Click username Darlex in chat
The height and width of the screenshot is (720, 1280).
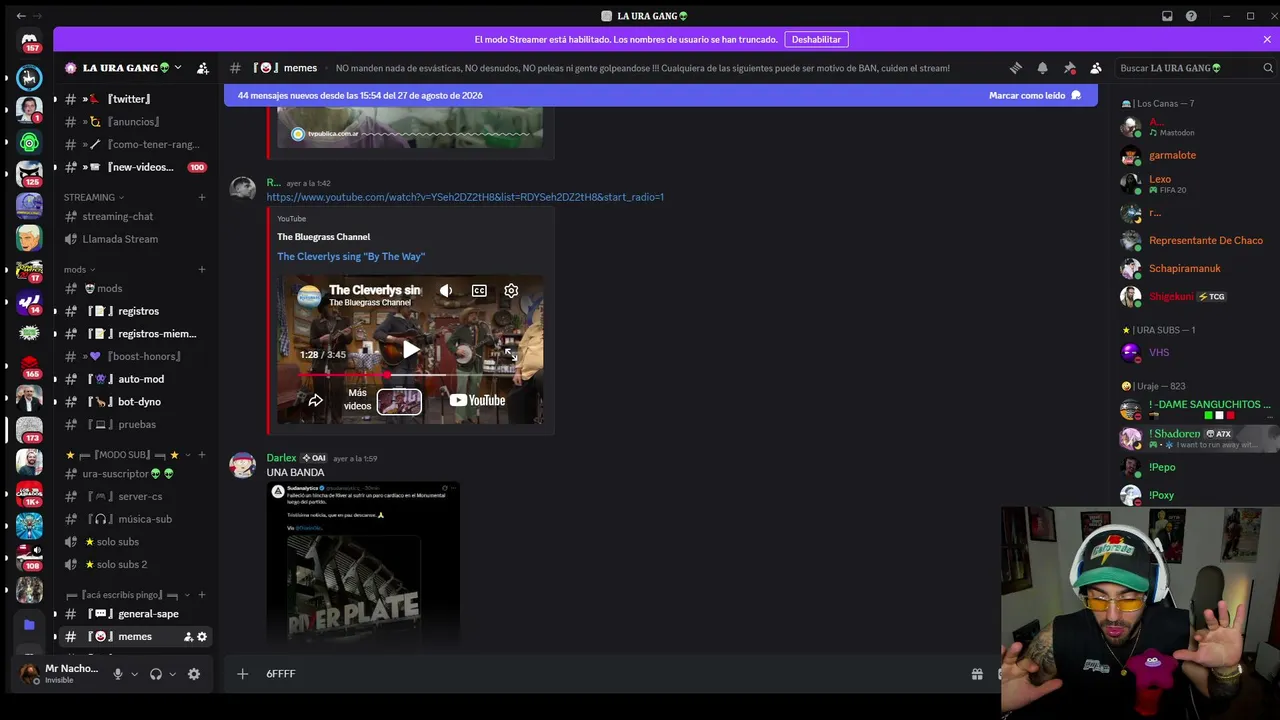281,458
